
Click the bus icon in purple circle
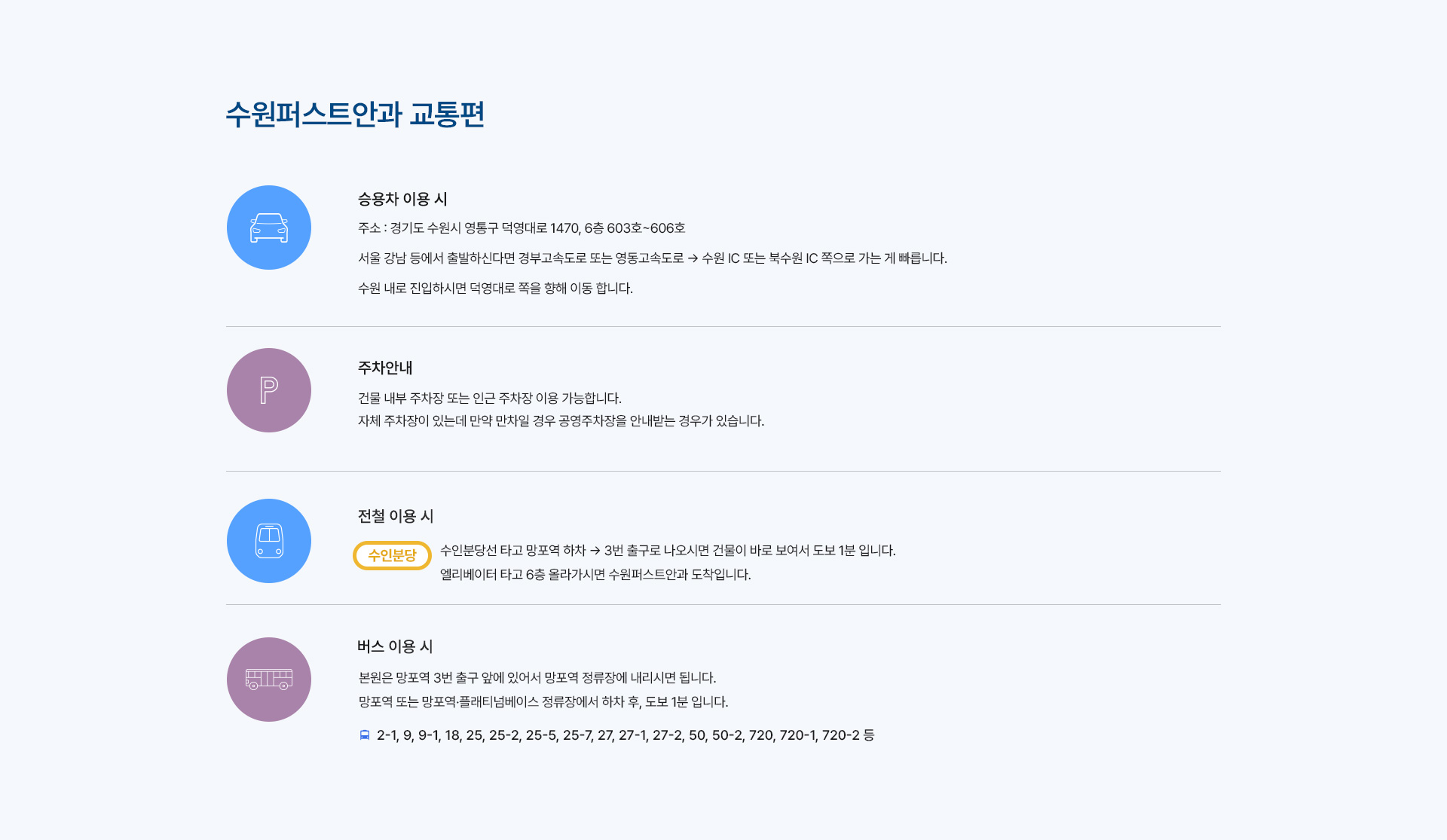(269, 680)
